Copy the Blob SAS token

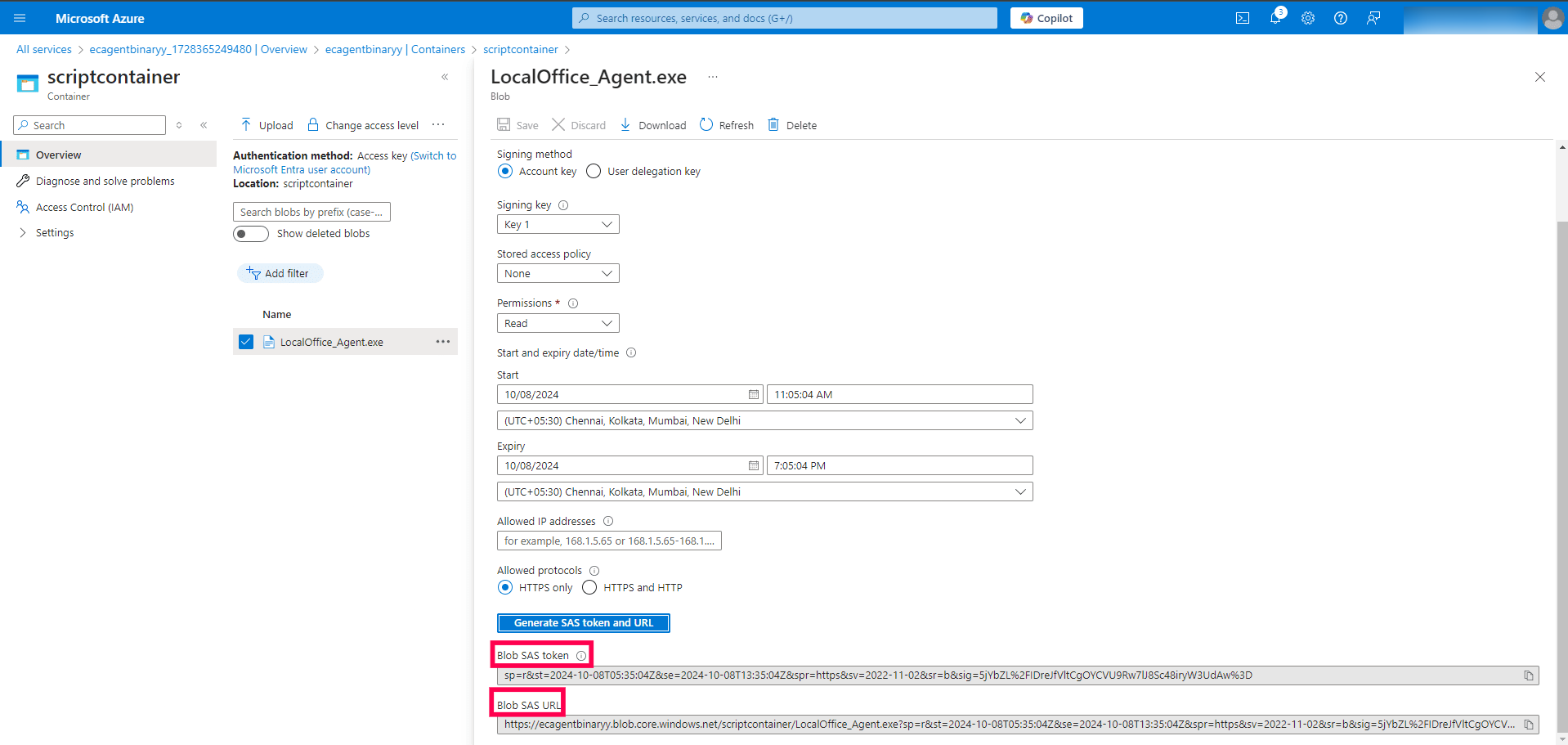pyautogui.click(x=1528, y=675)
